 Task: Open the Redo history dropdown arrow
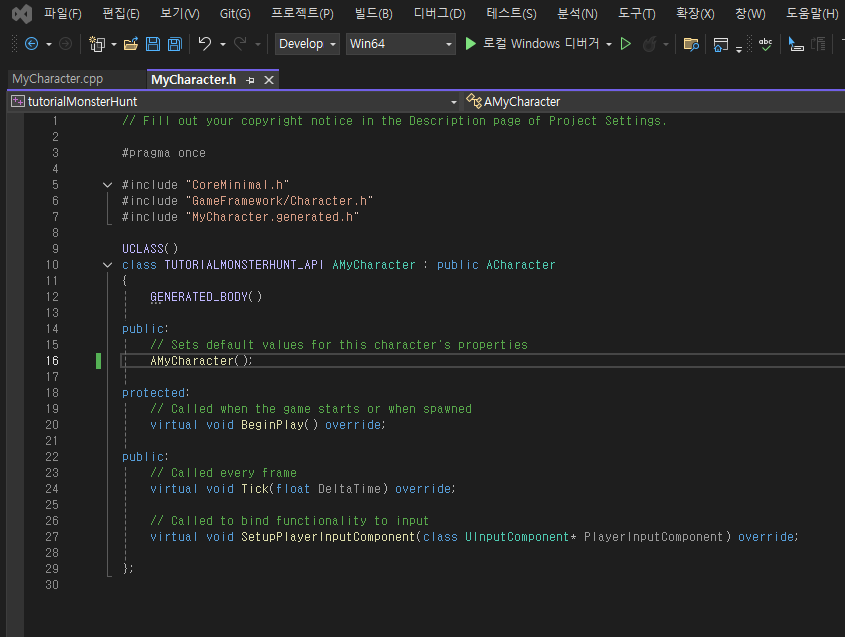click(x=258, y=44)
